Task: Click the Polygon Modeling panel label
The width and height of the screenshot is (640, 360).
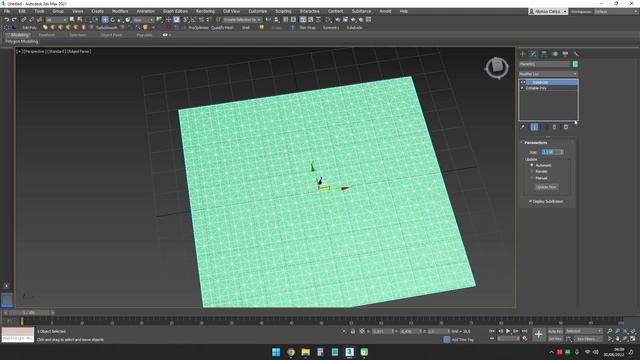Action: point(22,41)
